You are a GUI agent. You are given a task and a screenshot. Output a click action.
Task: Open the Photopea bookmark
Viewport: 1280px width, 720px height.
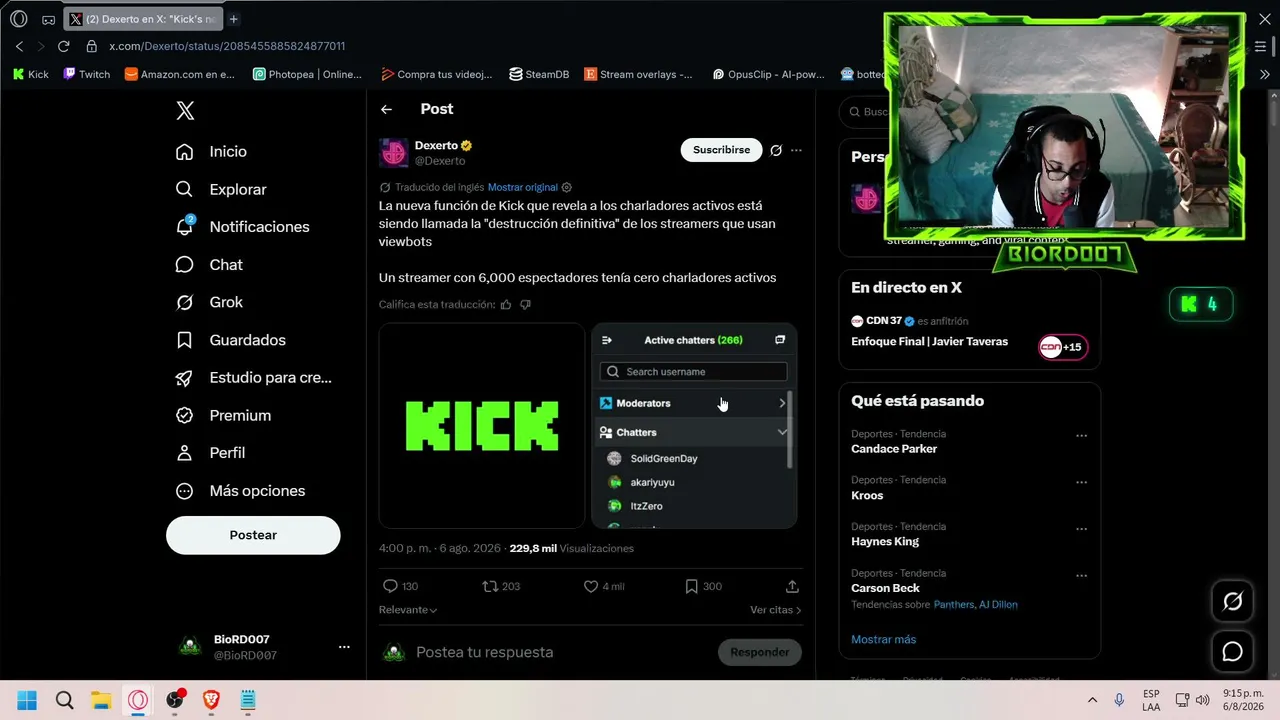[307, 74]
